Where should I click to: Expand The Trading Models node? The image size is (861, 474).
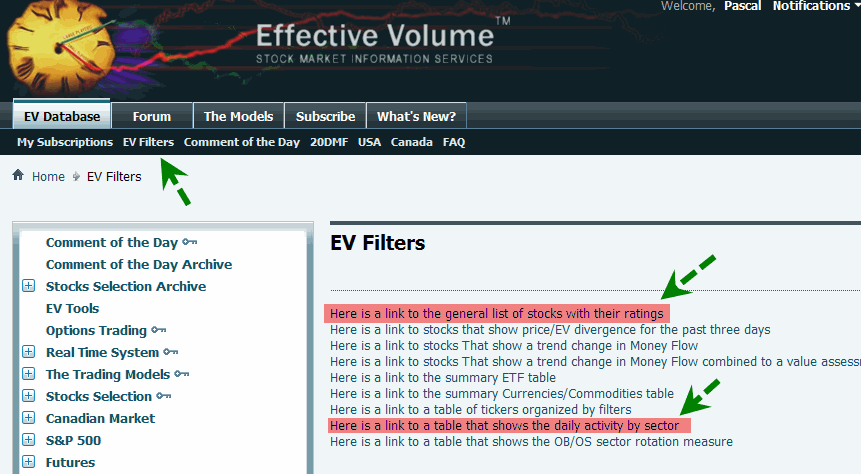pyautogui.click(x=29, y=373)
